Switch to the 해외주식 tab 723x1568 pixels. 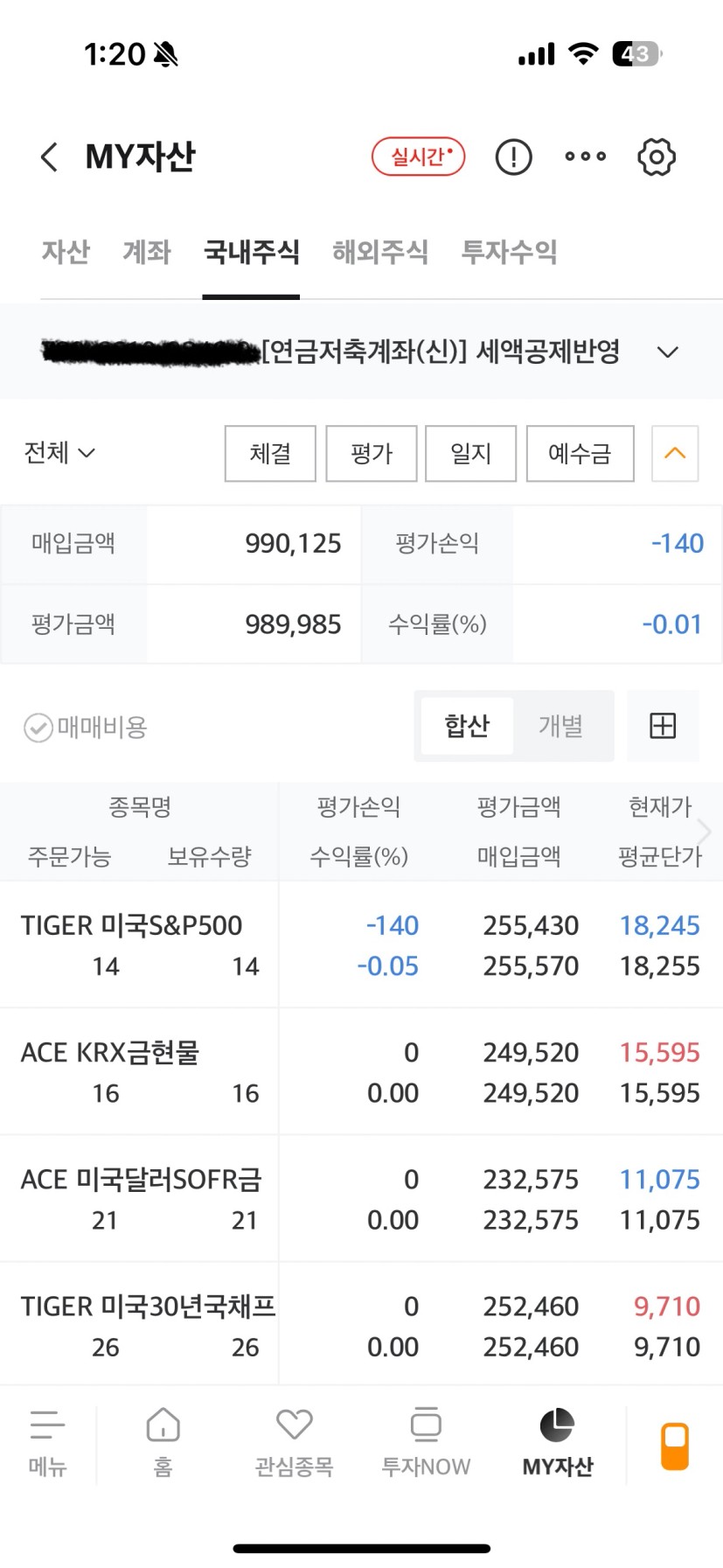click(380, 253)
